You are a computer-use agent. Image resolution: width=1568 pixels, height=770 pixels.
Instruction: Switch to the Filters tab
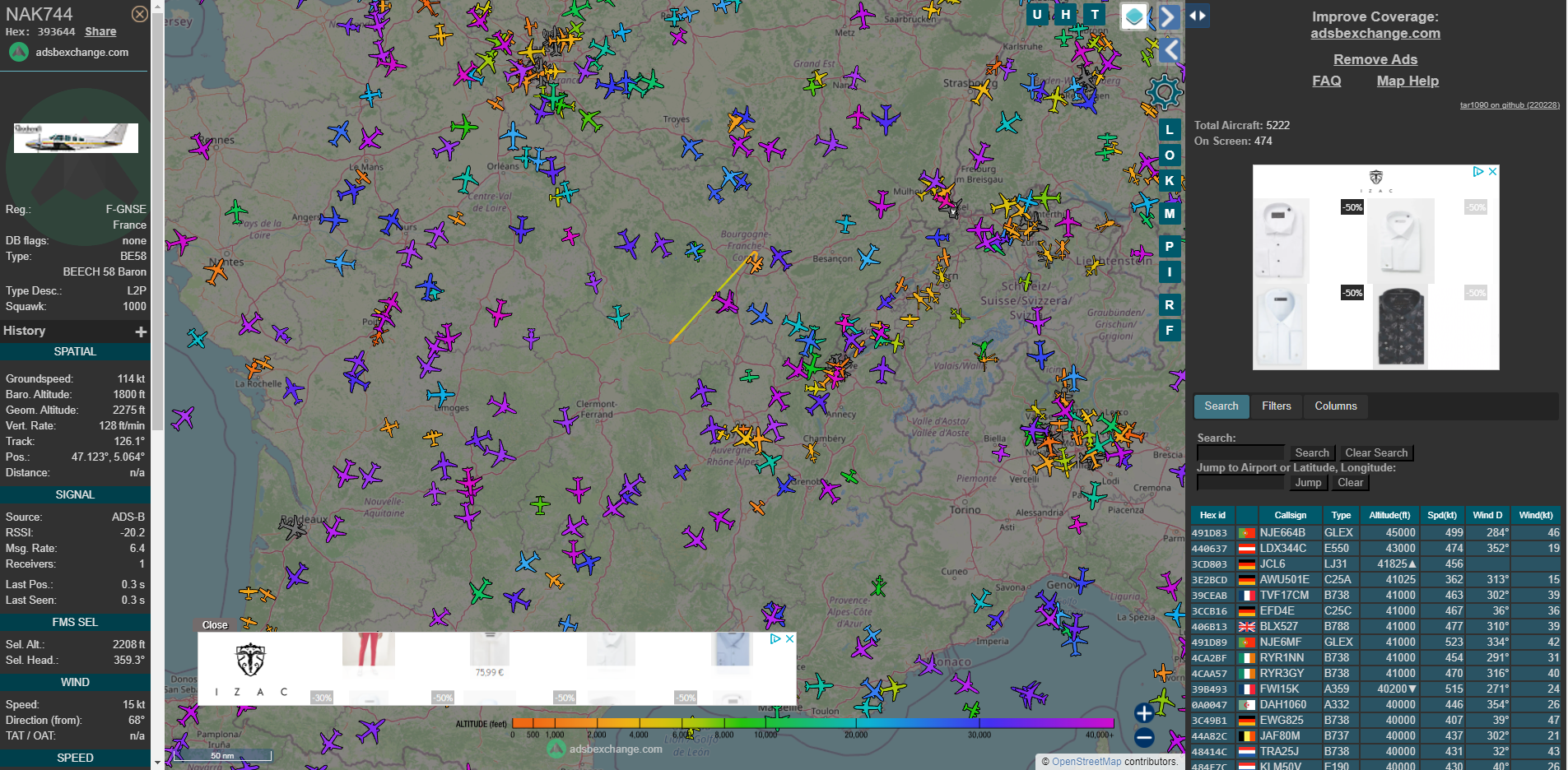pyautogui.click(x=1276, y=406)
